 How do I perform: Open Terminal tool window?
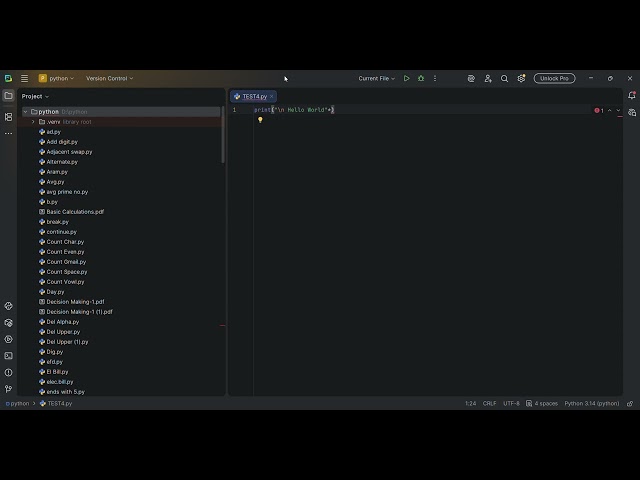(x=8, y=356)
